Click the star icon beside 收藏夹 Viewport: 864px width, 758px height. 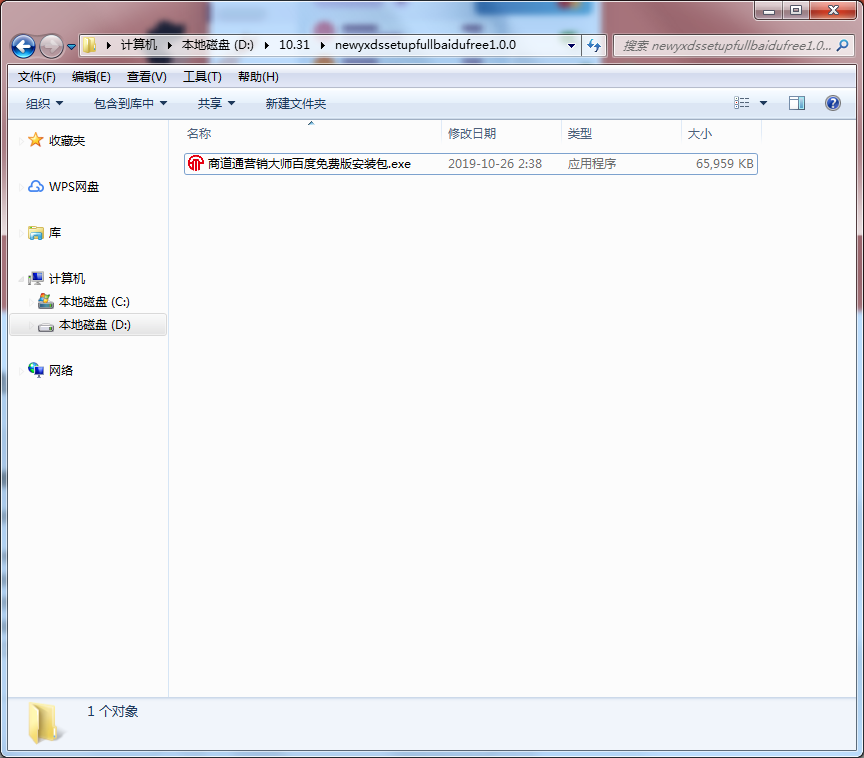pyautogui.click(x=36, y=140)
